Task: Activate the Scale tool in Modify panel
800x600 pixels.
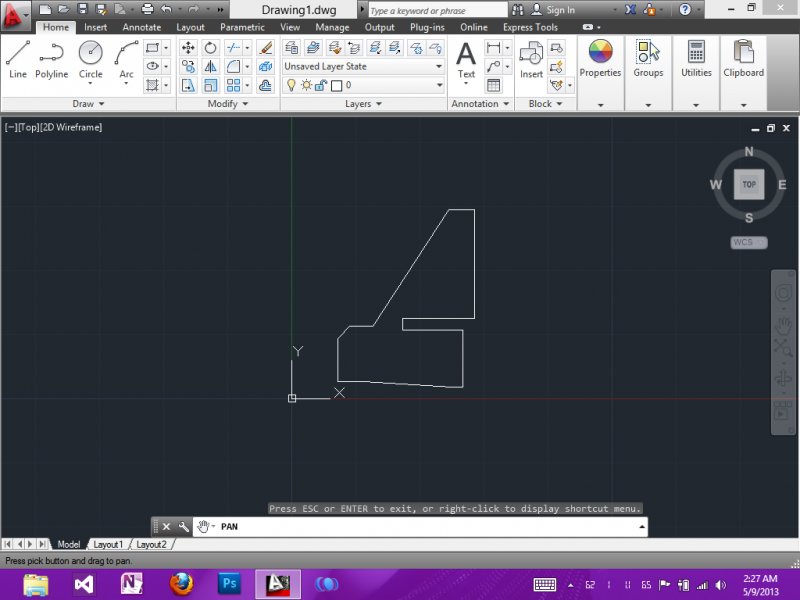Action: 210,85
